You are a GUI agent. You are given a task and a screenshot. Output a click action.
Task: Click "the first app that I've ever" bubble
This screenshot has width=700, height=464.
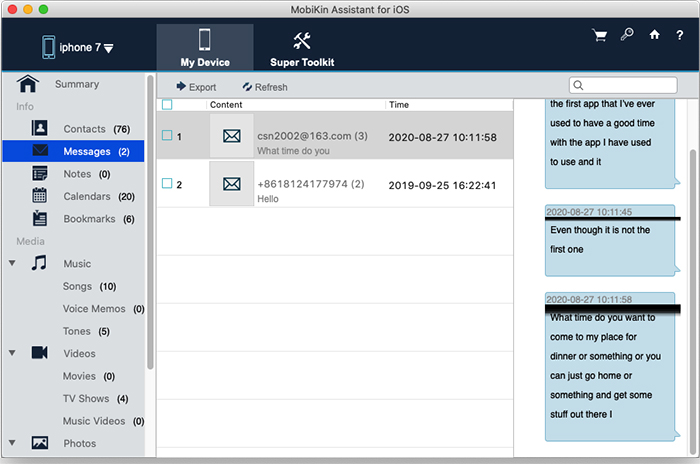click(610, 143)
